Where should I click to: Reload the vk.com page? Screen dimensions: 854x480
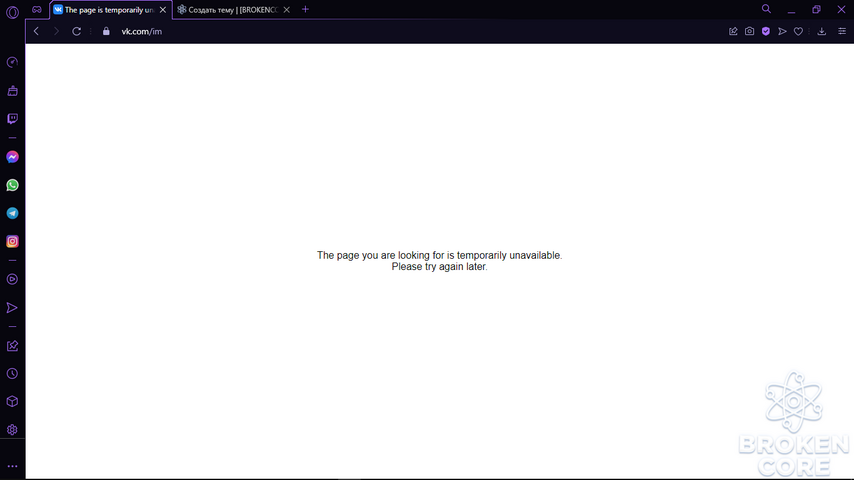pos(77,31)
